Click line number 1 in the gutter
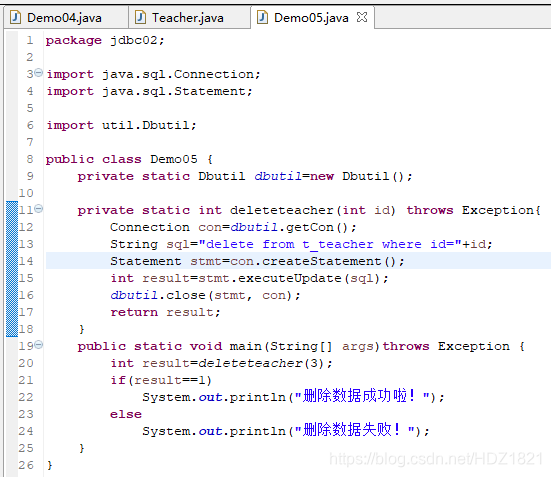 point(30,40)
